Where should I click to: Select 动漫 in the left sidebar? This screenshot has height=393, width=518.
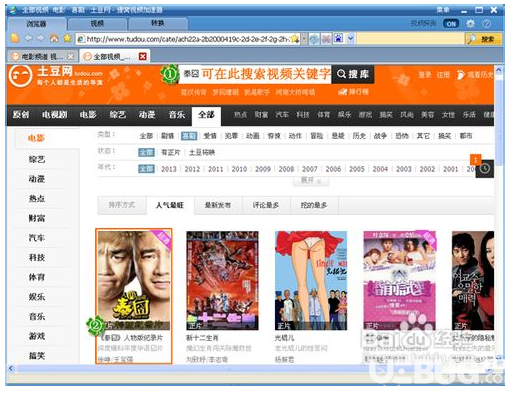[37, 179]
